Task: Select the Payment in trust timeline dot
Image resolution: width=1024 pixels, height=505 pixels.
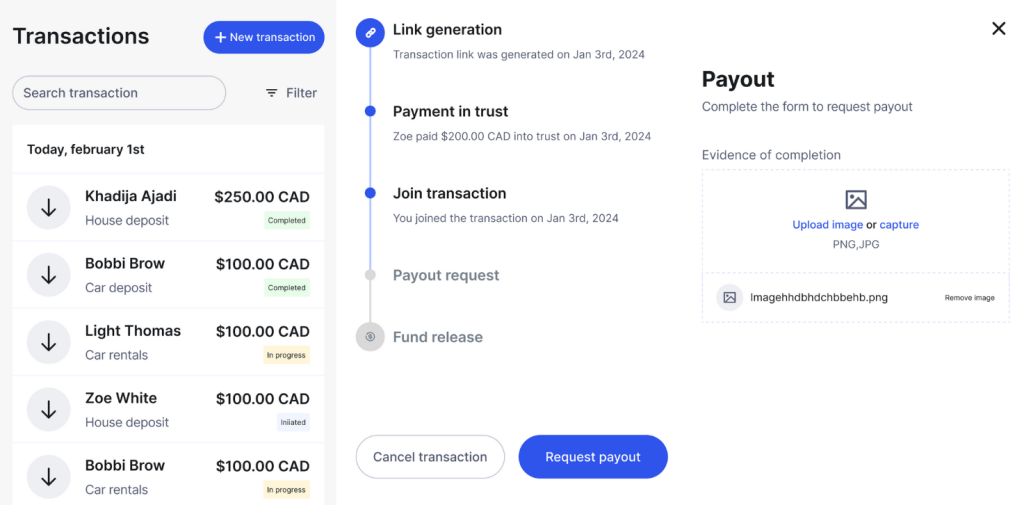Action: tap(370, 112)
